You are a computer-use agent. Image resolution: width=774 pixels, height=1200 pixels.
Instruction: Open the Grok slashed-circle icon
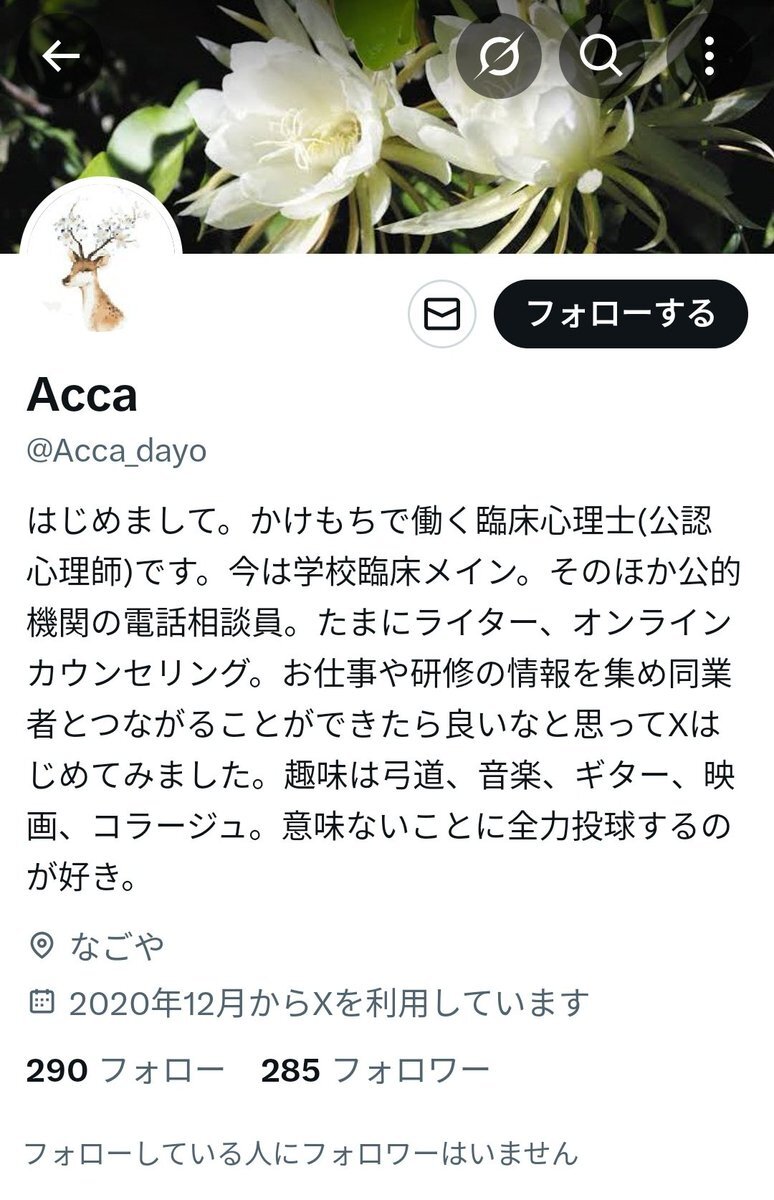497,56
